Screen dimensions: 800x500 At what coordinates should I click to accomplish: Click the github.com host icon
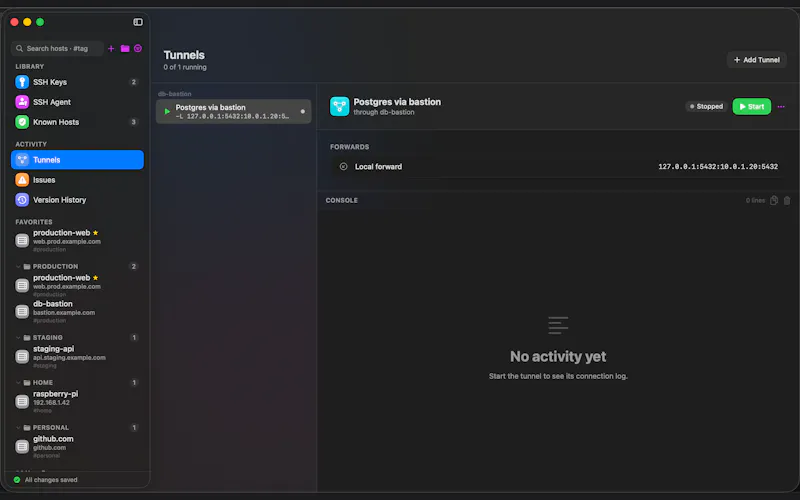[x=22, y=446]
